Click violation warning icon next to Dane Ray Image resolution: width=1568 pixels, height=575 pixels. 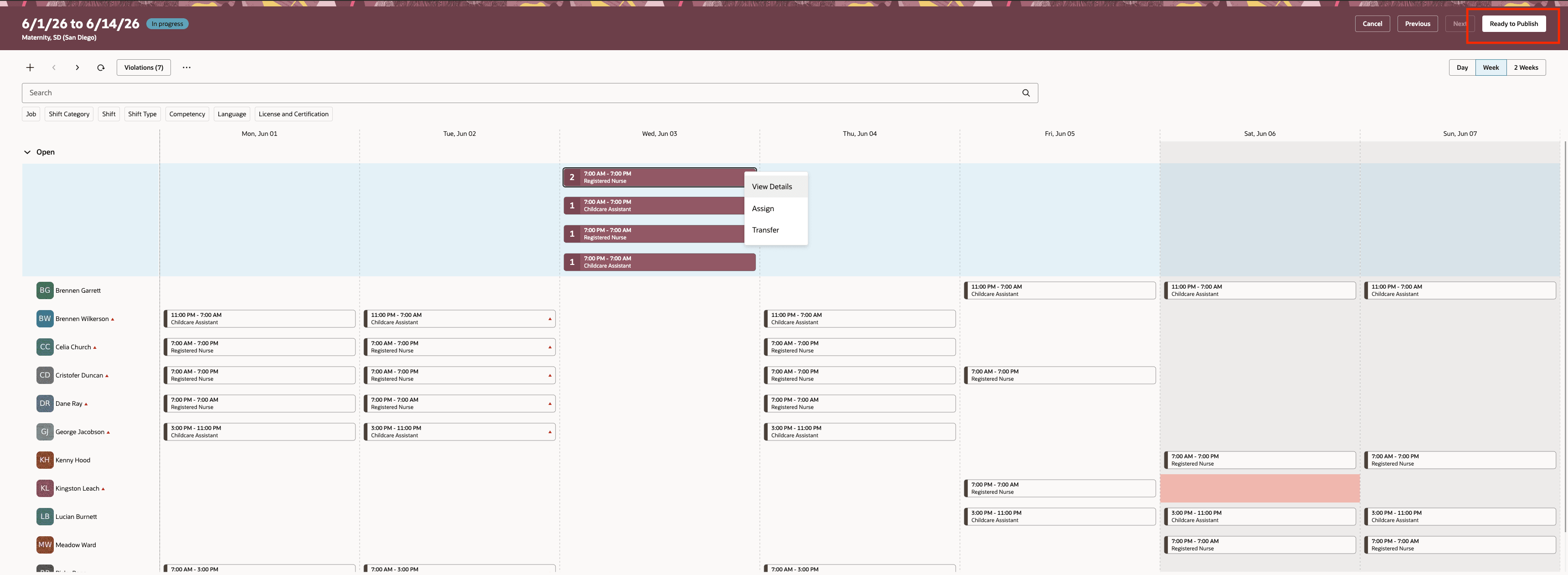(x=86, y=404)
